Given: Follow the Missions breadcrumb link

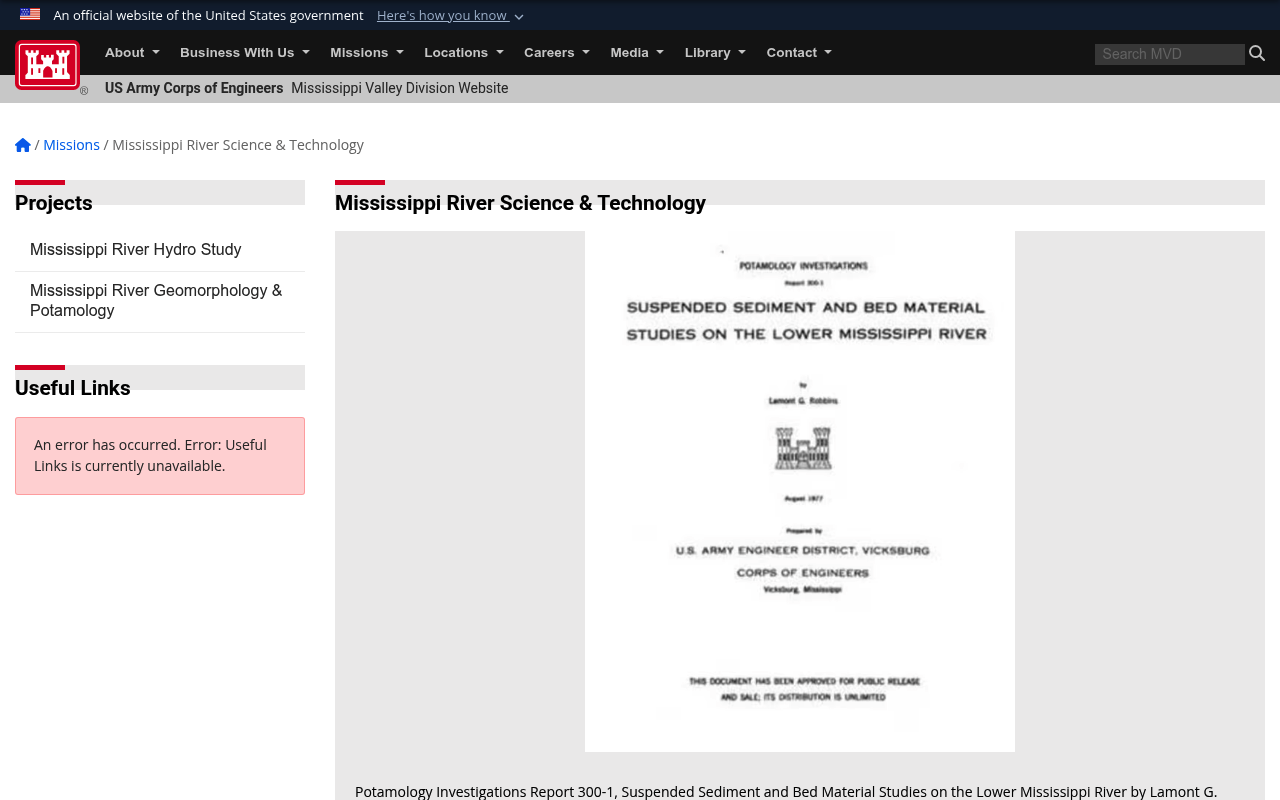Looking at the screenshot, I should [71, 145].
